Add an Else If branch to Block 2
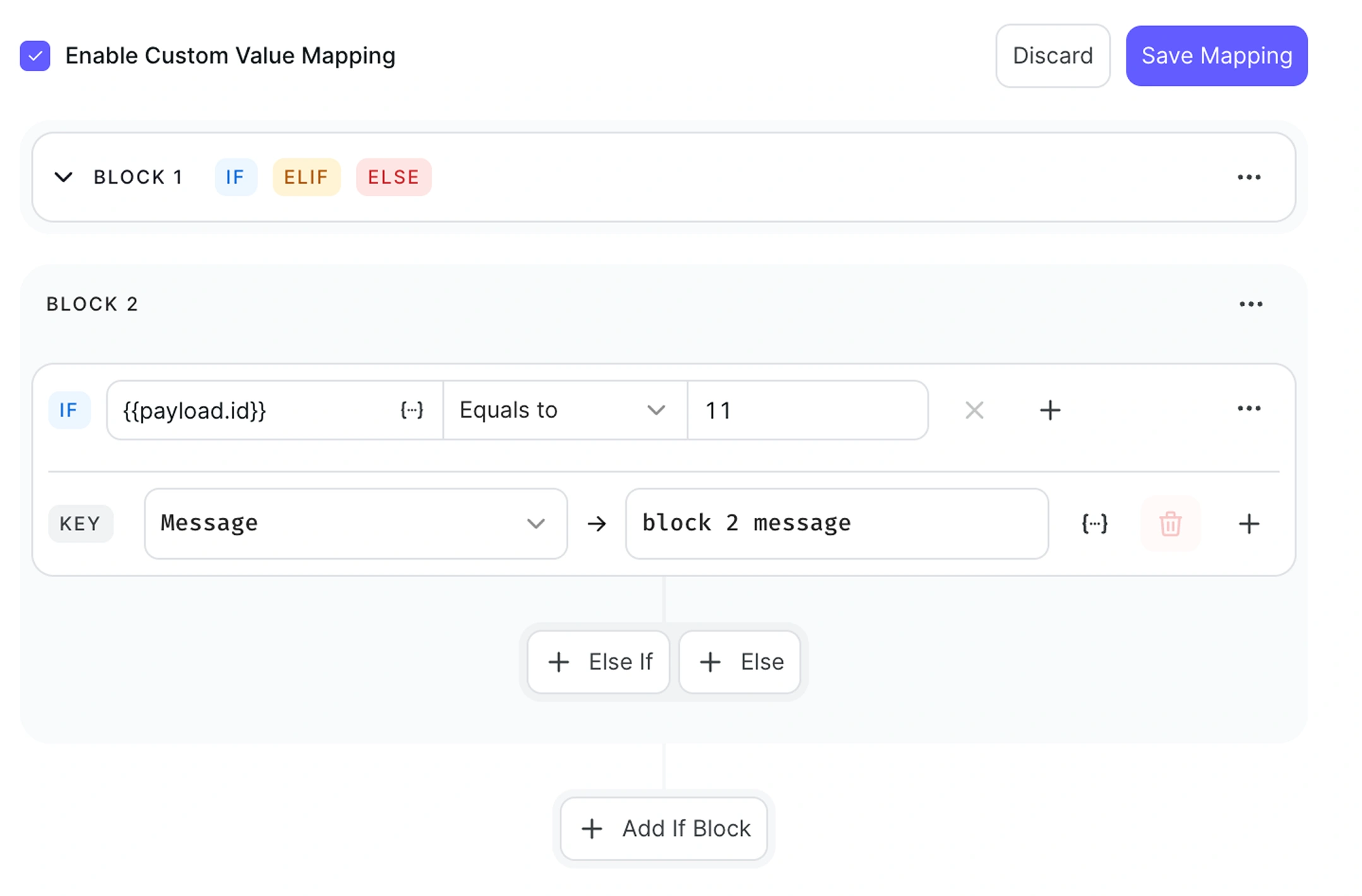 (x=599, y=662)
